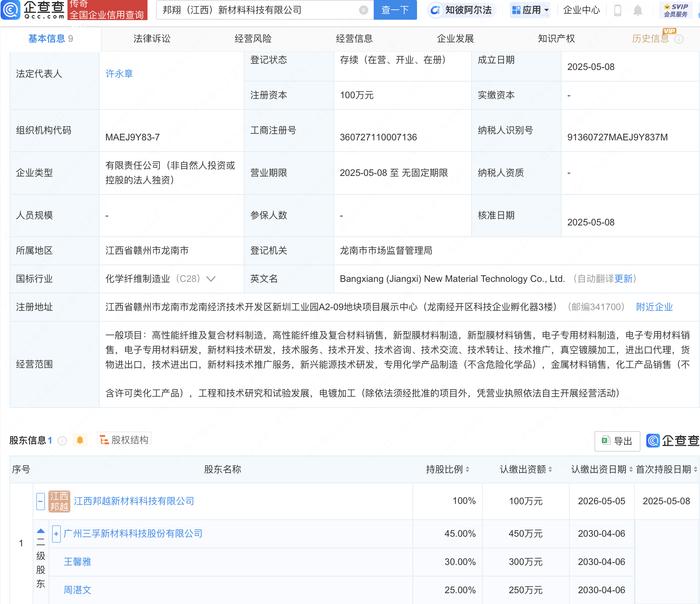
Task: Switch to the 经营信息 tab
Action: 354,39
